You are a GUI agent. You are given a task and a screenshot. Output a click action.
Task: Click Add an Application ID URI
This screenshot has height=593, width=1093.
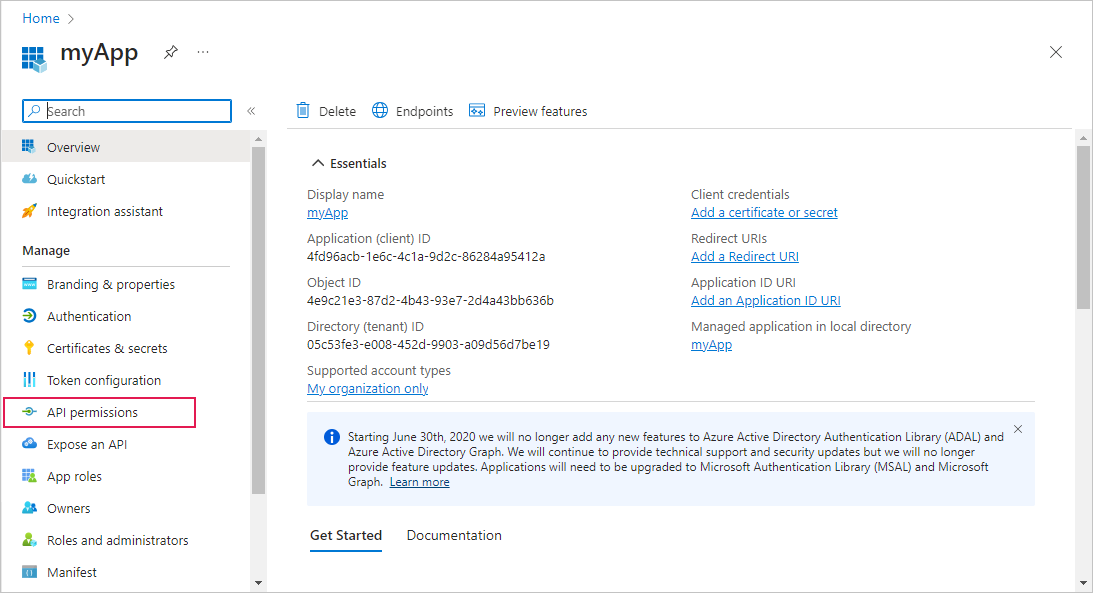coord(765,300)
